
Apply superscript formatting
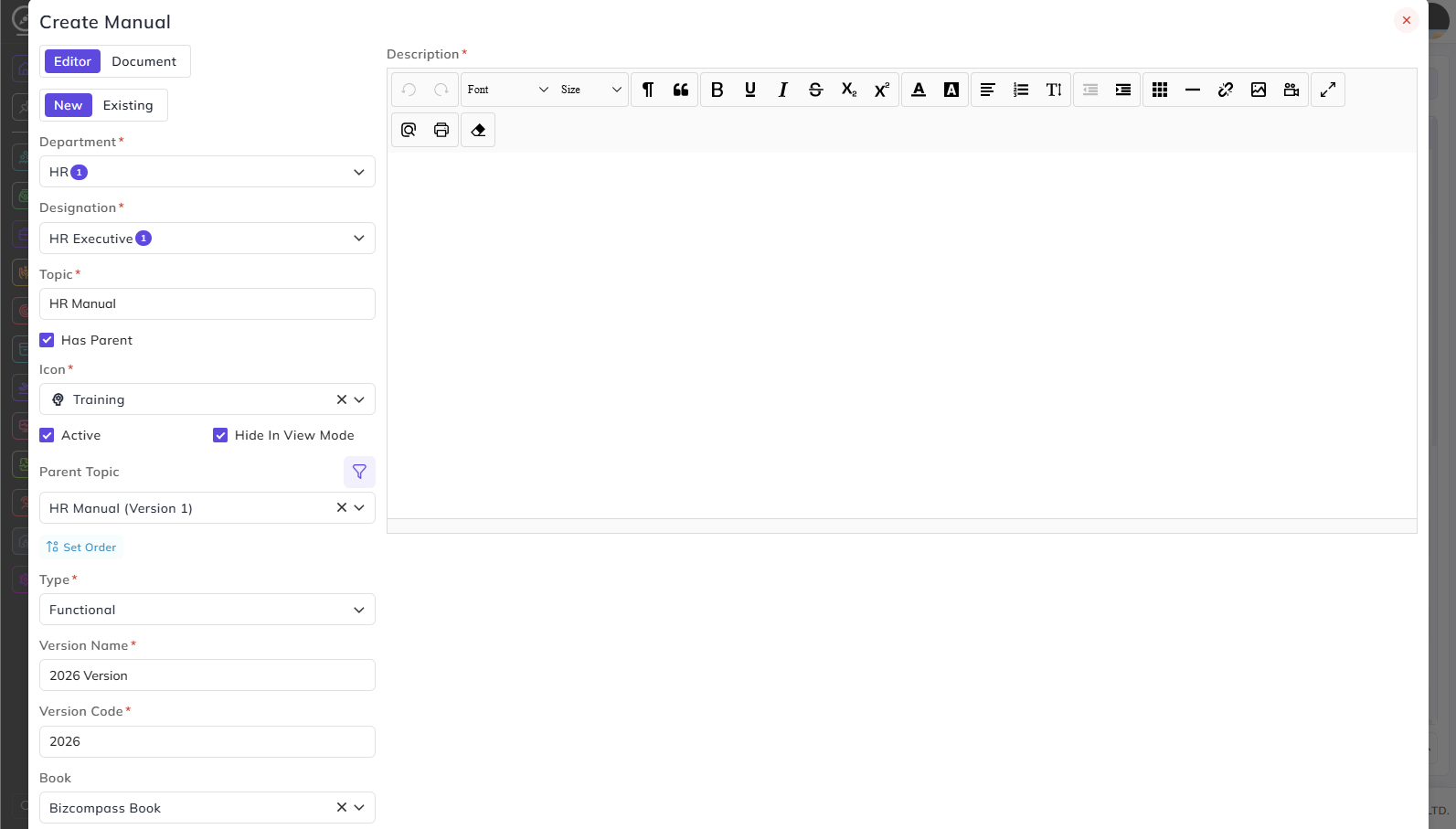point(882,90)
